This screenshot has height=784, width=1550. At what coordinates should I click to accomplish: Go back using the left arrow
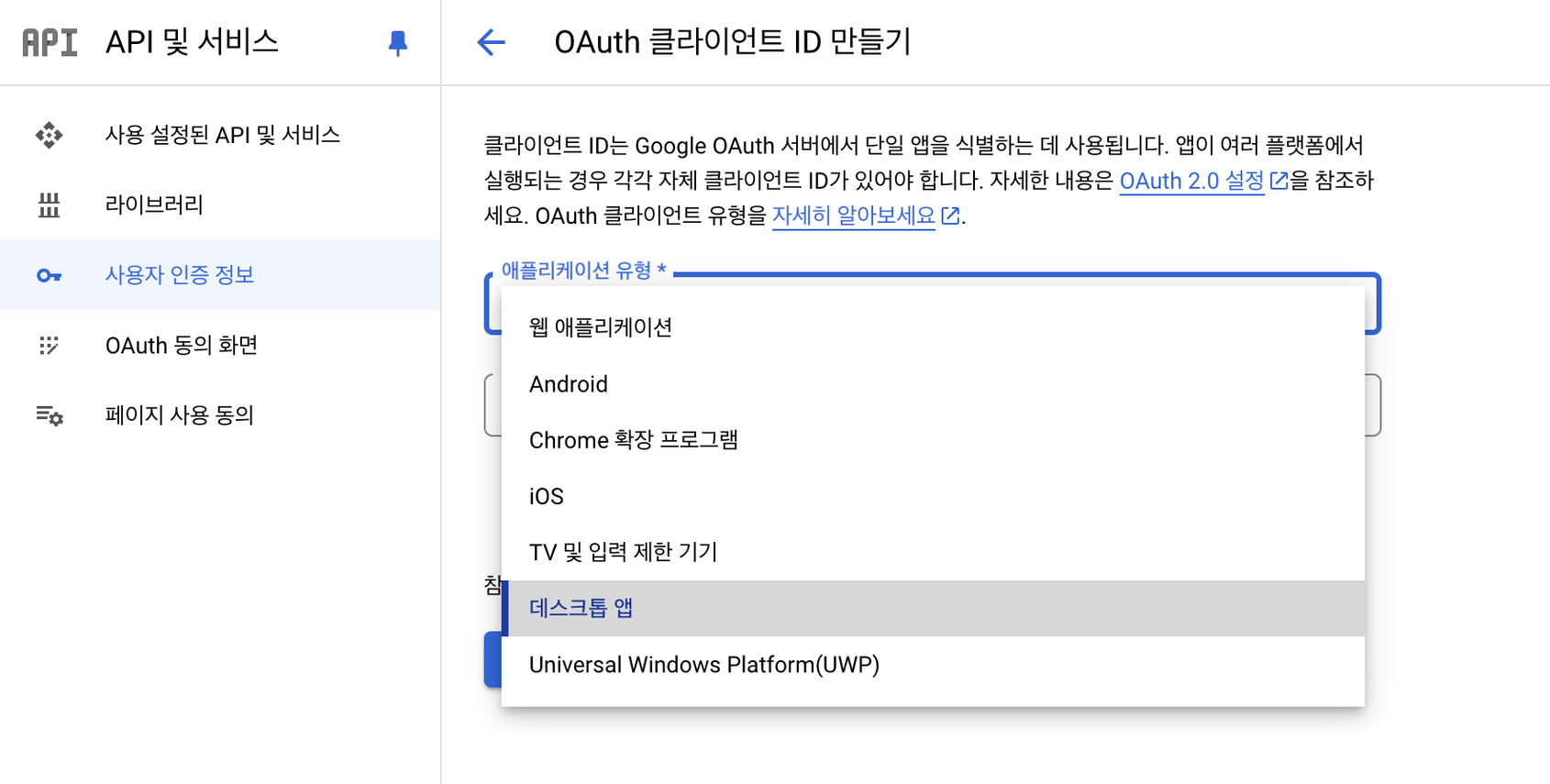[x=492, y=42]
